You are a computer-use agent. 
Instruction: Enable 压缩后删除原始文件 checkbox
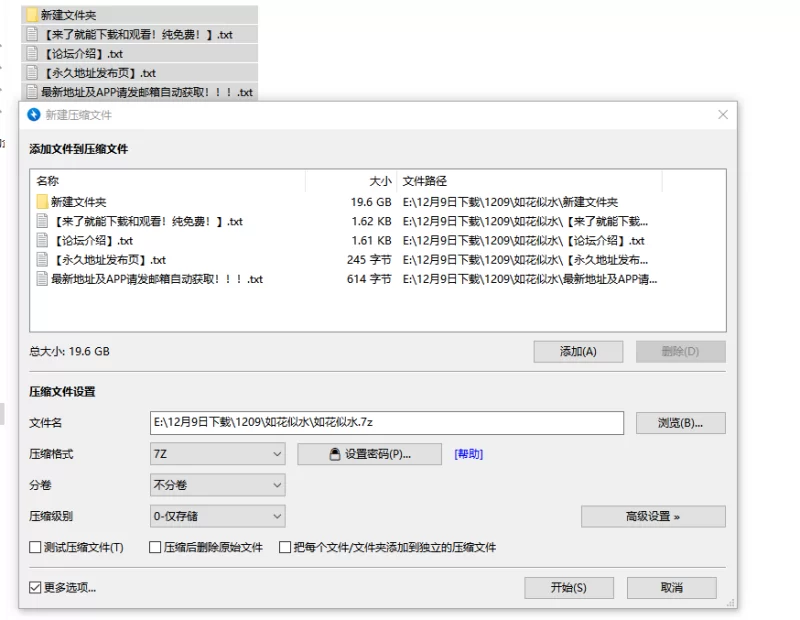click(x=155, y=548)
